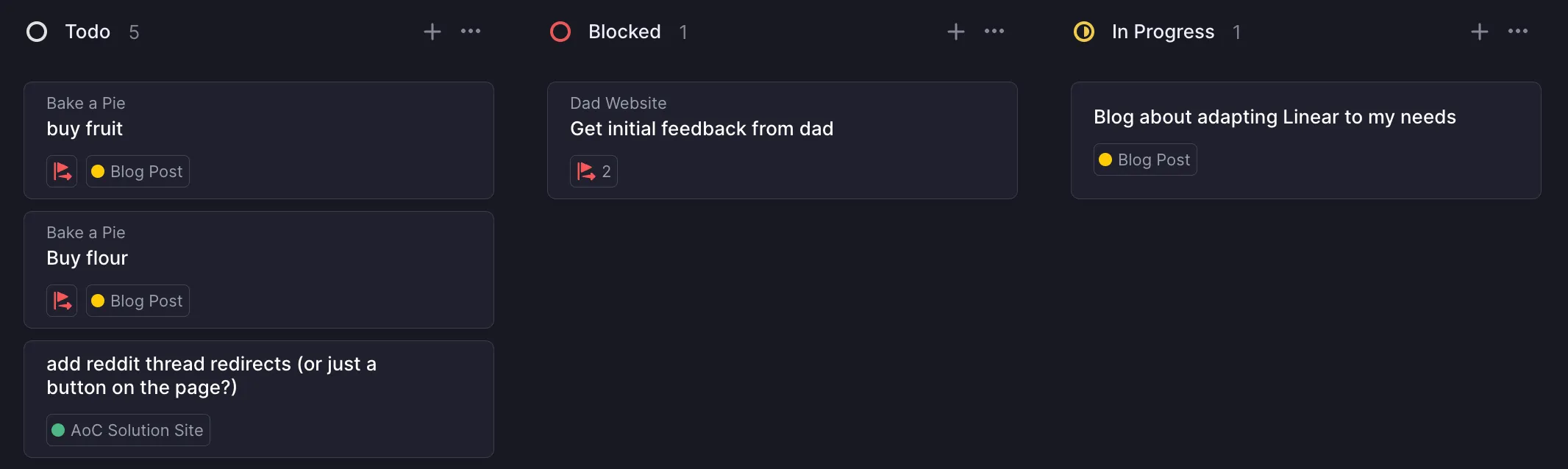Add a new issue to Todo column

click(x=432, y=32)
